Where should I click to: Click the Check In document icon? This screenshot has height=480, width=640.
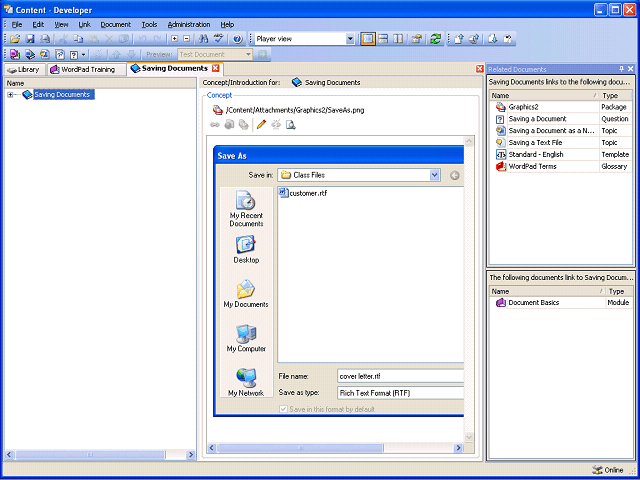pos(459,39)
